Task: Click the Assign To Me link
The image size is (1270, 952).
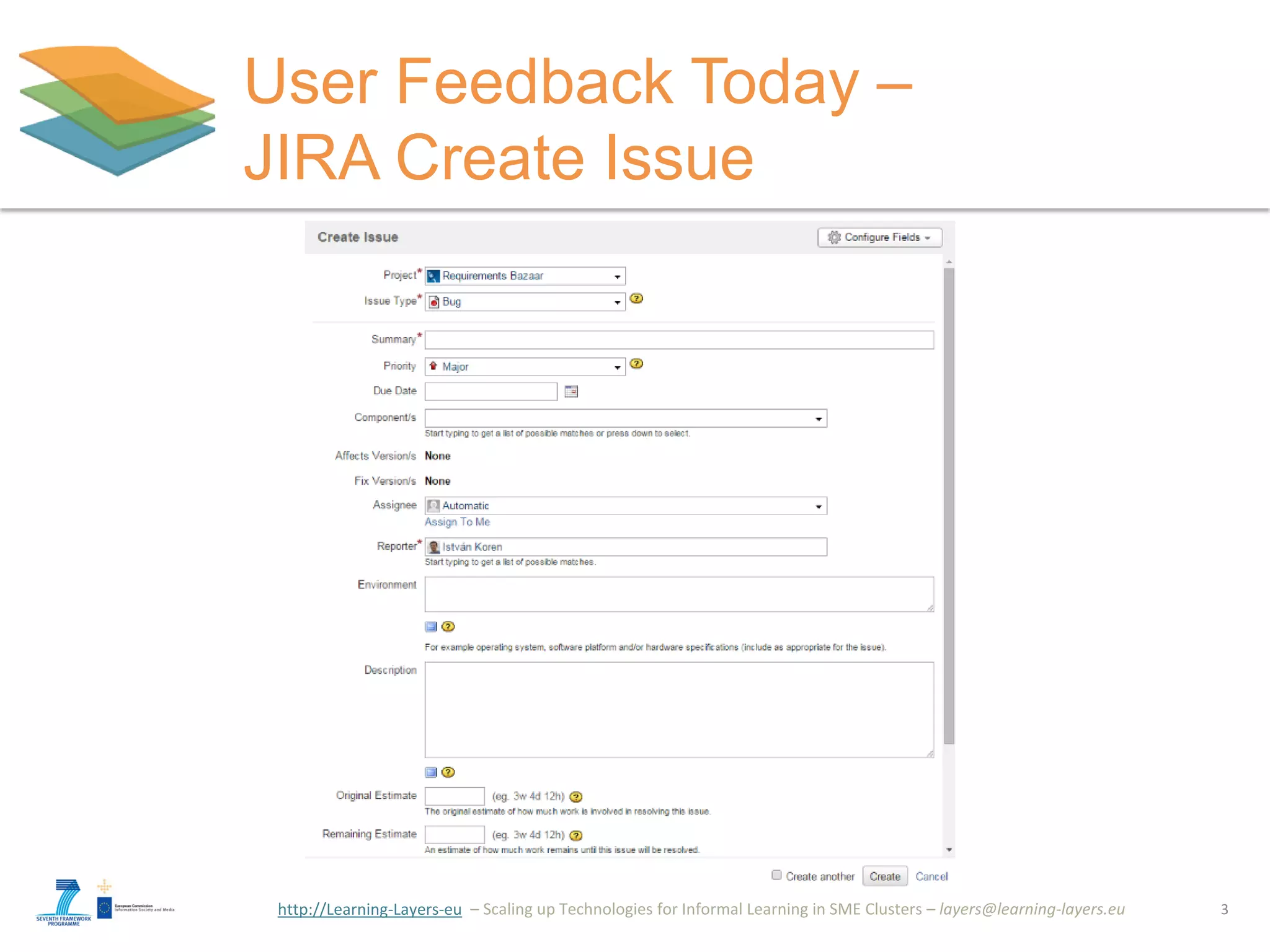Action: pyautogui.click(x=457, y=522)
